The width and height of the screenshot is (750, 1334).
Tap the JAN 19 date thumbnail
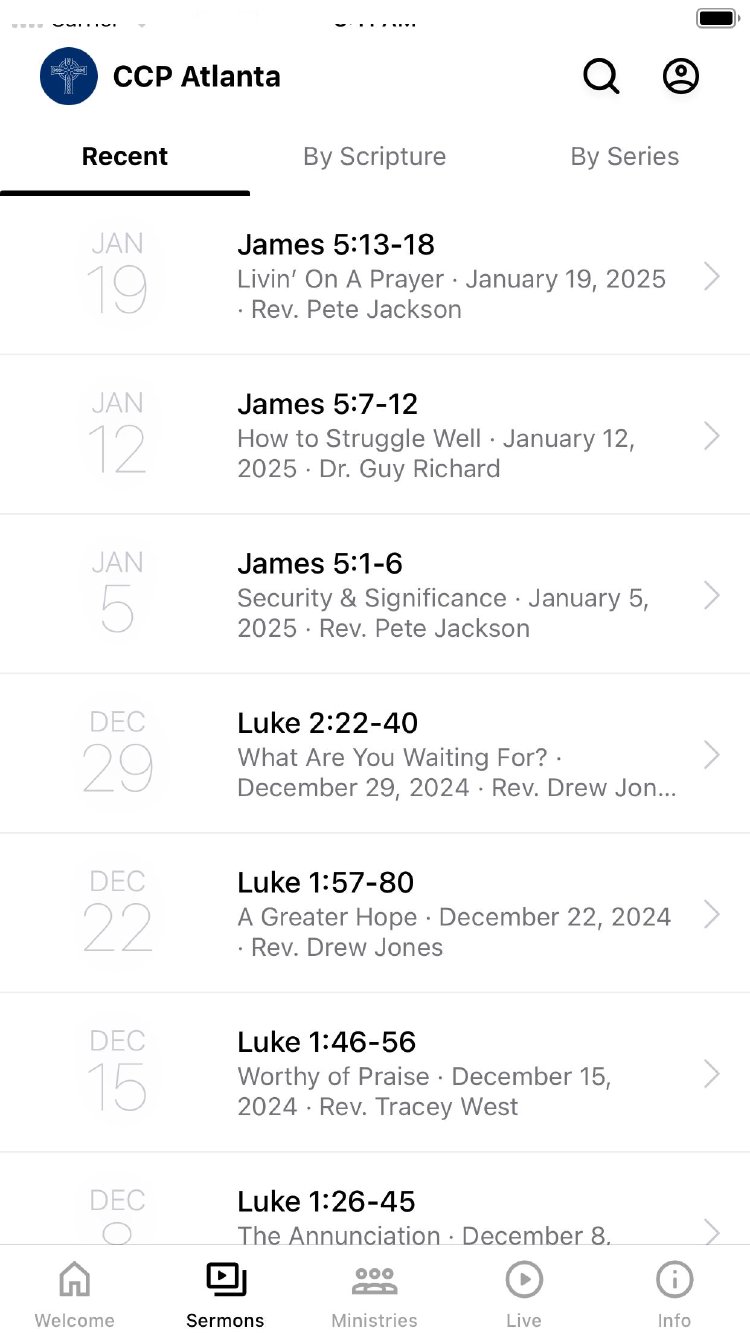tap(117, 275)
